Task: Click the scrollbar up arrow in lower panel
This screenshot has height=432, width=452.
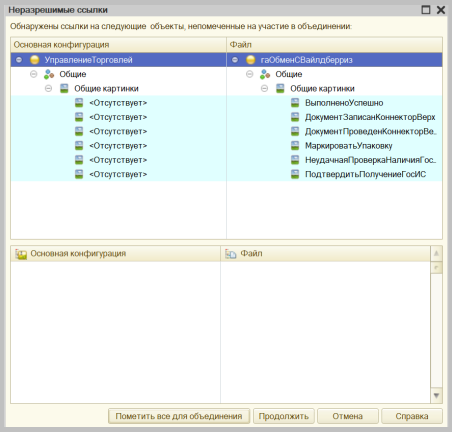Action: (436, 254)
